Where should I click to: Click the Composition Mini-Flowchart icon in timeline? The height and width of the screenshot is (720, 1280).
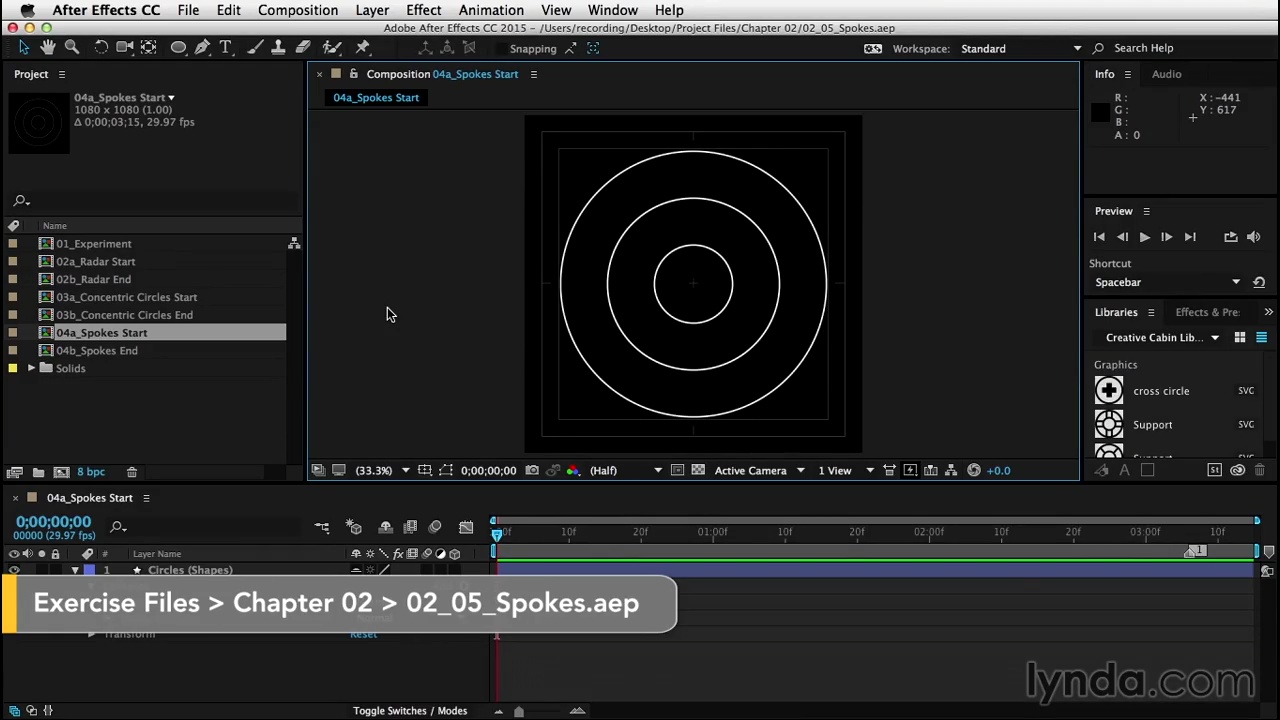click(x=322, y=527)
